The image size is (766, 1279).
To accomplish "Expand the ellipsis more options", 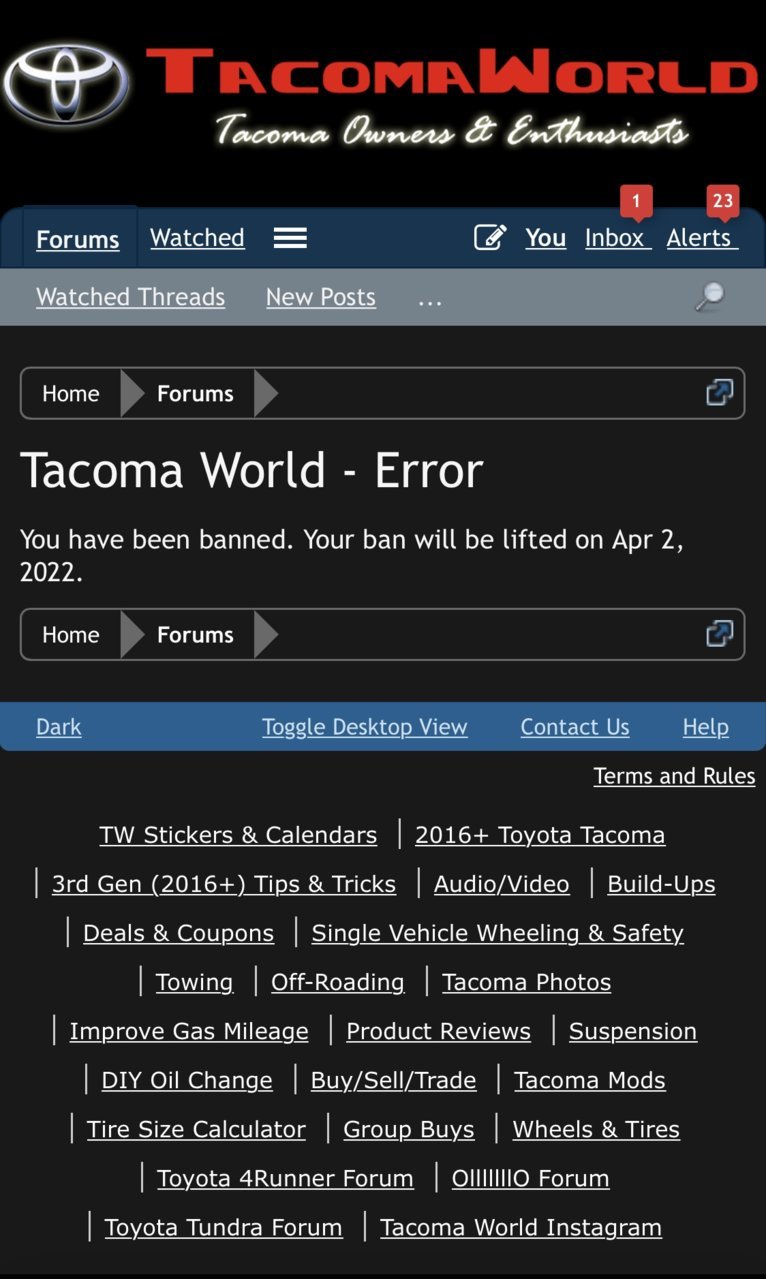I will click(x=430, y=299).
